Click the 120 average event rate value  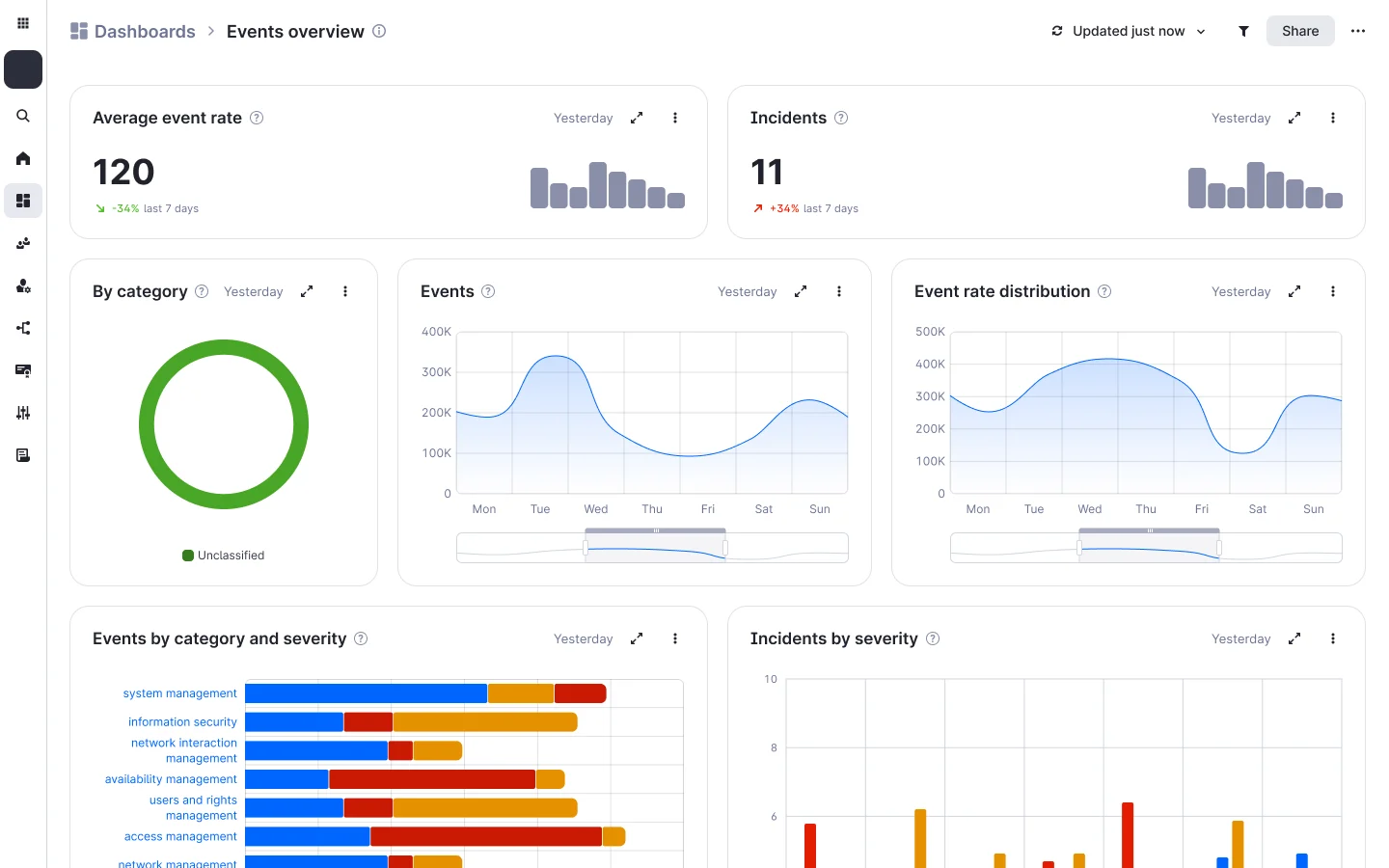(x=123, y=173)
